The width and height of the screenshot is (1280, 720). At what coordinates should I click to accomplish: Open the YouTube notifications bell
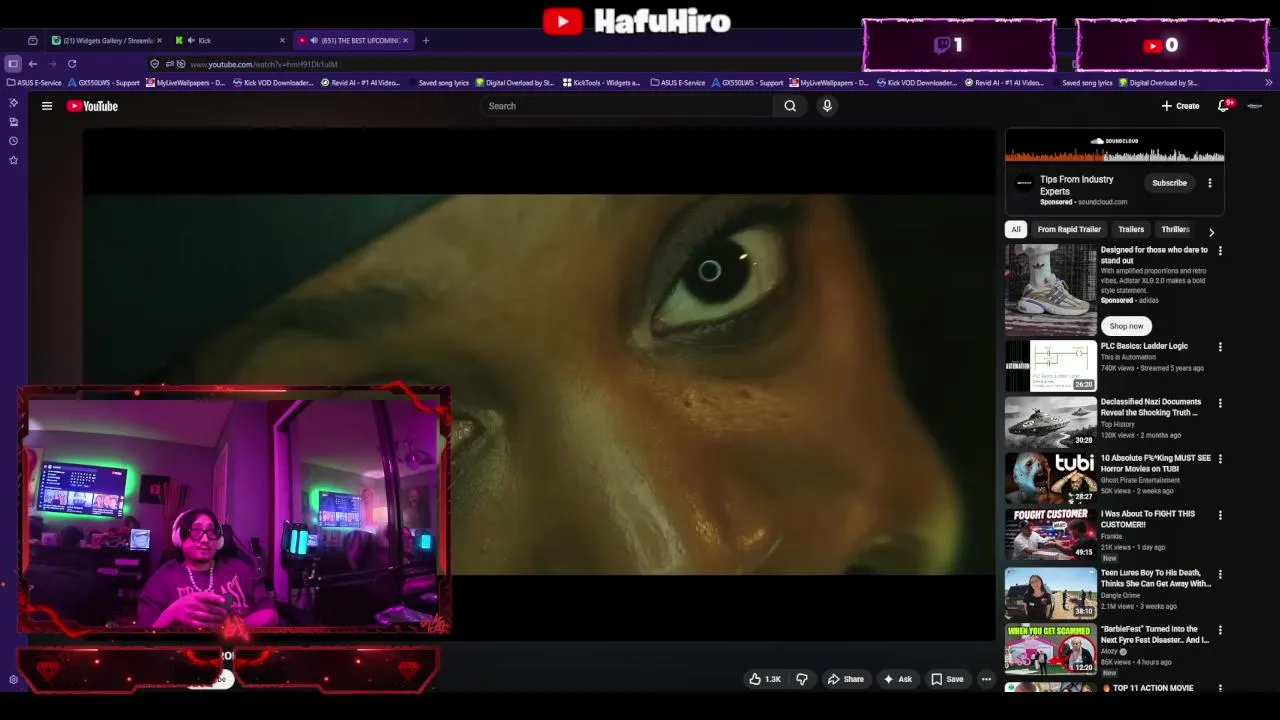coord(1223,106)
